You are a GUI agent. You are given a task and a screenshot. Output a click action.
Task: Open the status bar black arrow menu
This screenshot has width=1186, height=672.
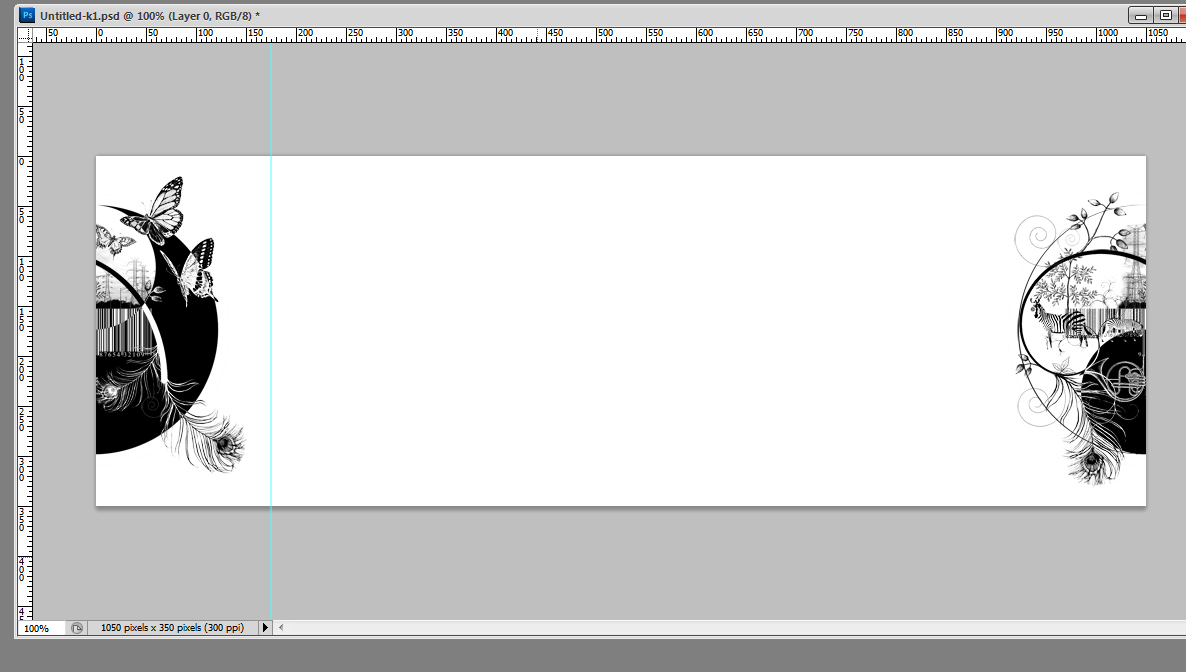coord(265,628)
